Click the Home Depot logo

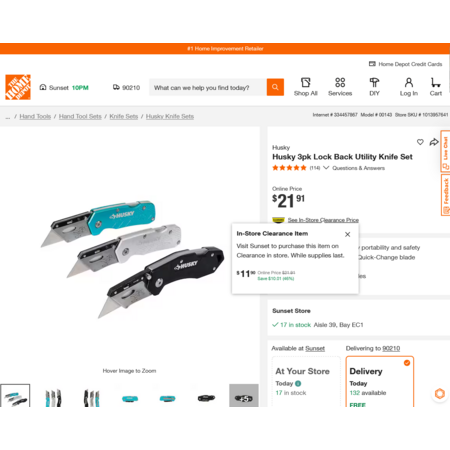18,87
